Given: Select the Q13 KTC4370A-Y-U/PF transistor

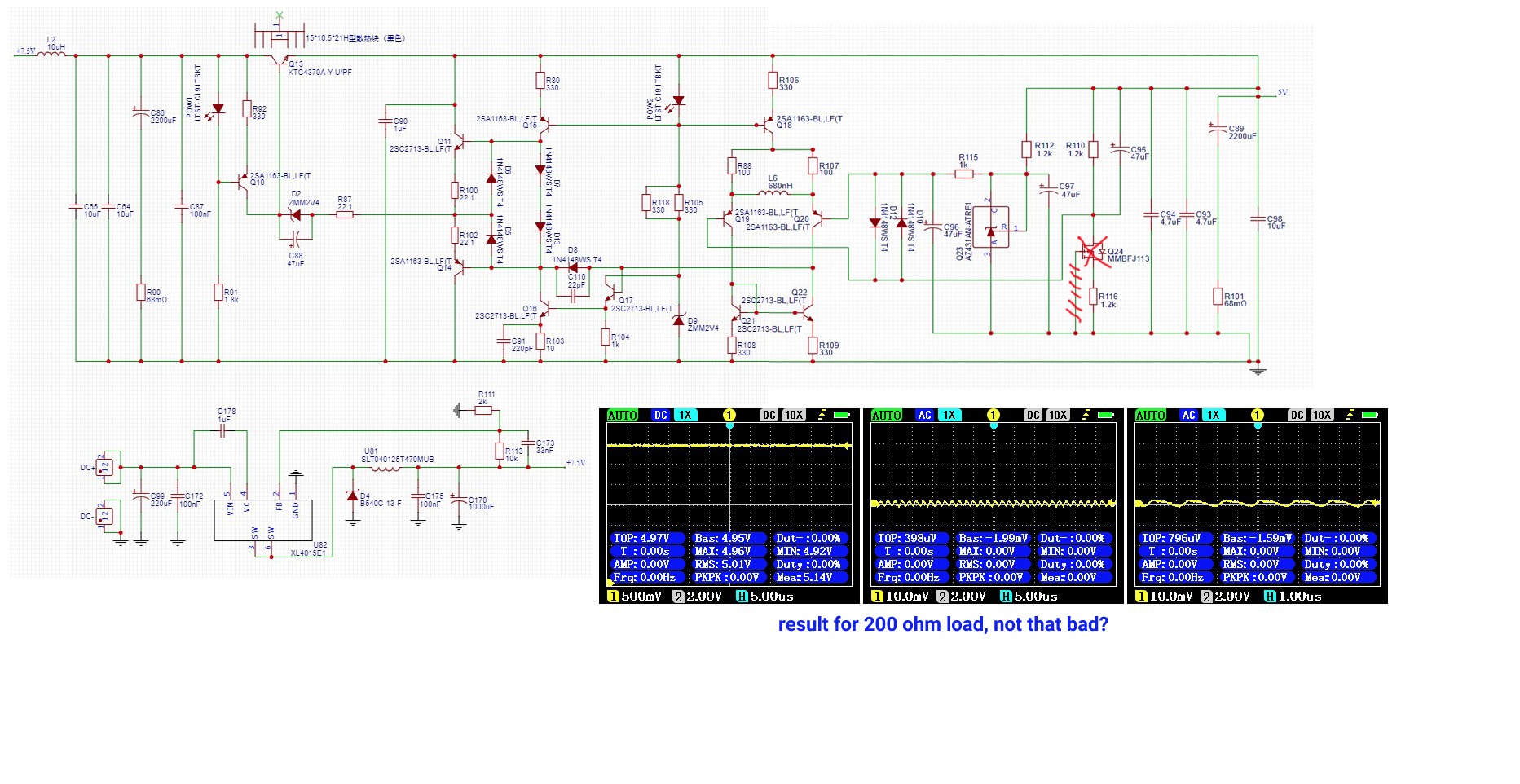Looking at the screenshot, I should point(281,60).
